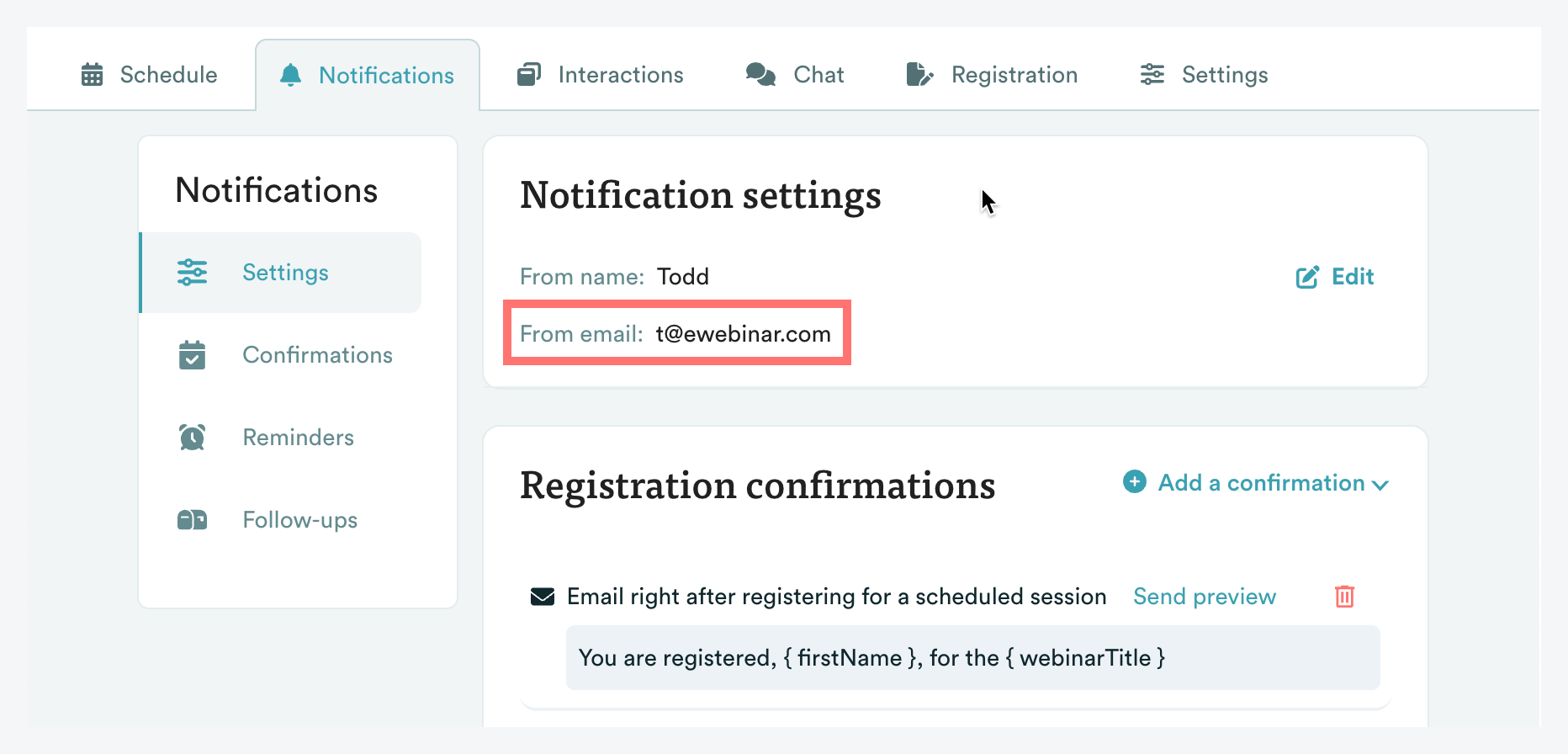The height and width of the screenshot is (754, 1568).
Task: Select Confirmations in the sidebar
Action: point(317,355)
